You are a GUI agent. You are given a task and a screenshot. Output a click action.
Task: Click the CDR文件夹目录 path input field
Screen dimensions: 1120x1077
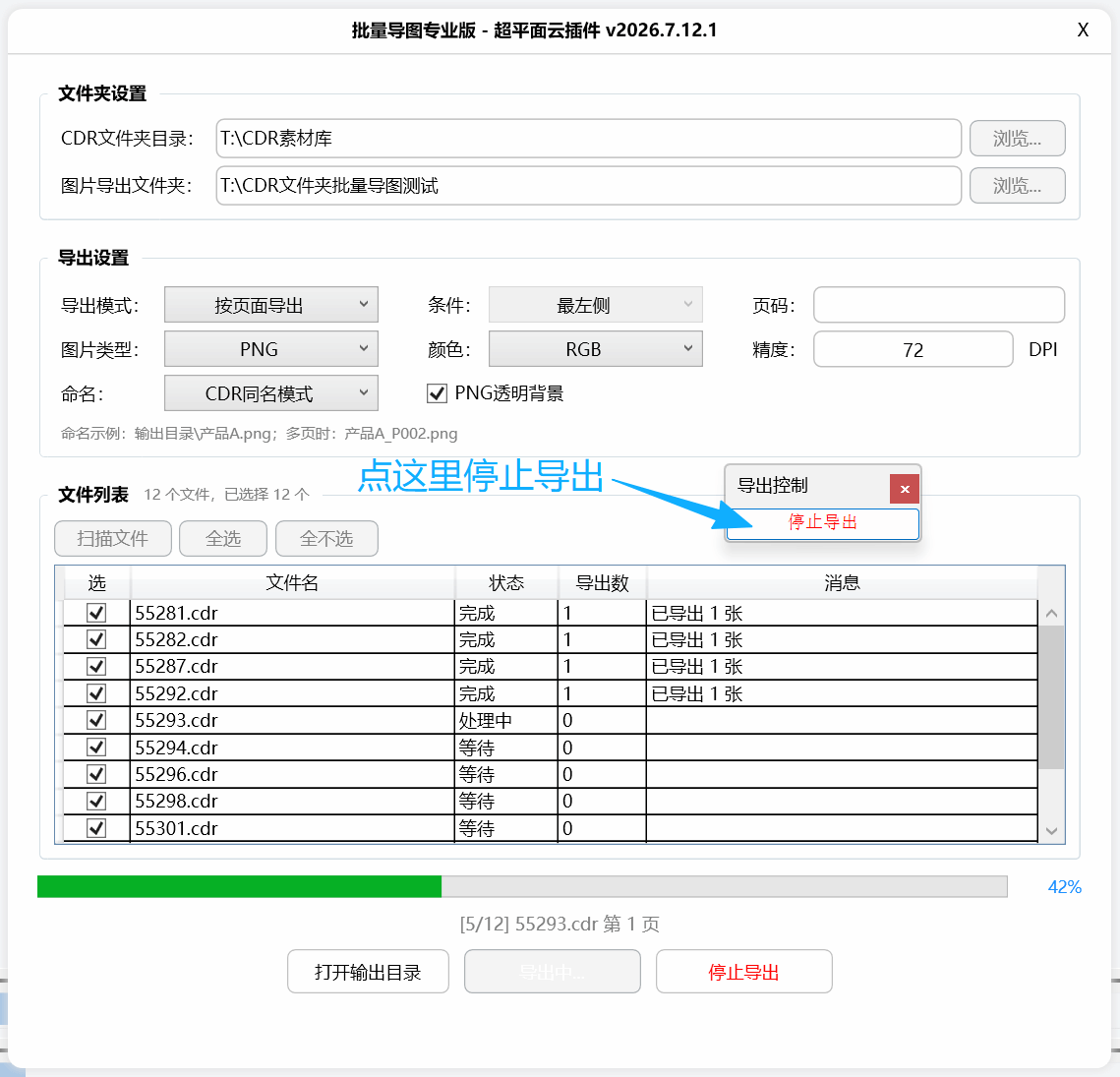[589, 138]
